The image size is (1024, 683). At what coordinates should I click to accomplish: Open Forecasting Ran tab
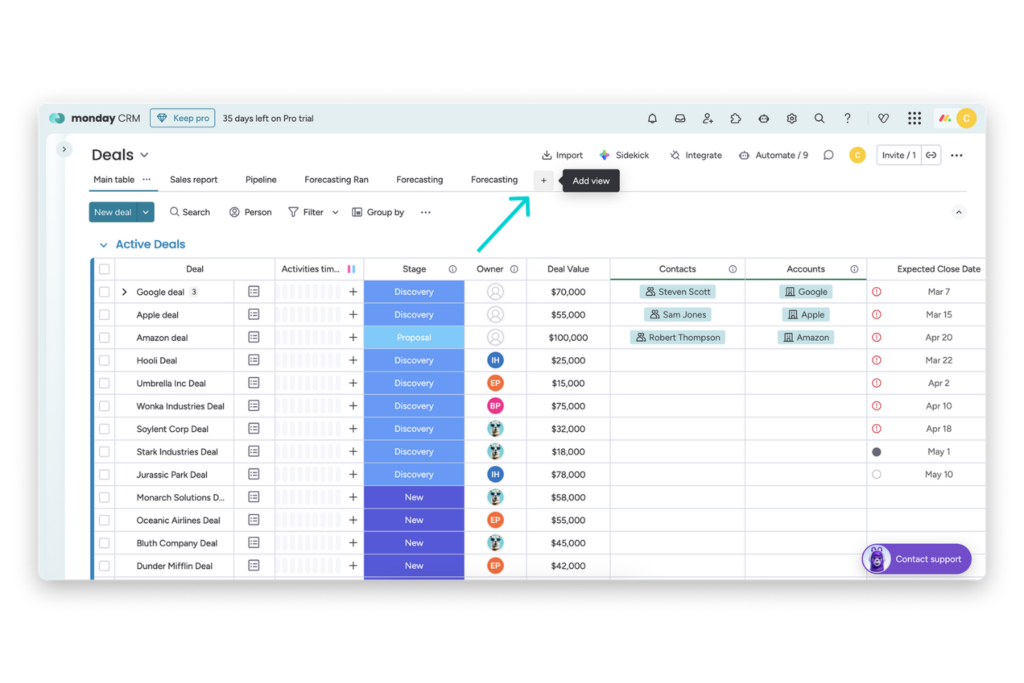[336, 180]
